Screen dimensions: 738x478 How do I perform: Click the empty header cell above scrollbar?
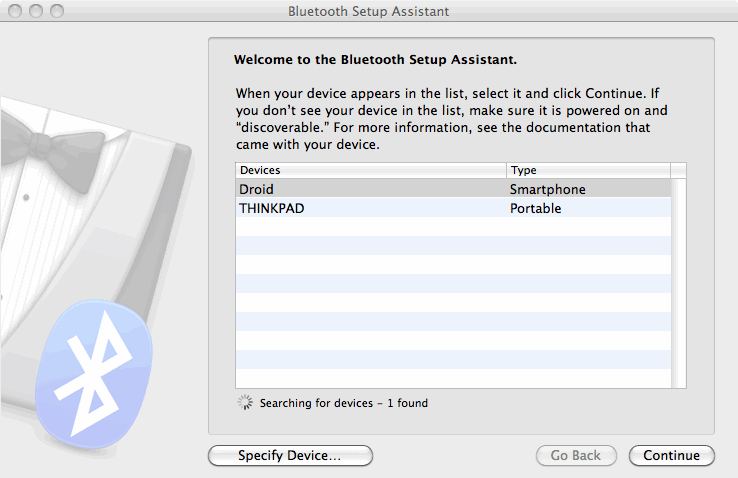click(x=679, y=170)
